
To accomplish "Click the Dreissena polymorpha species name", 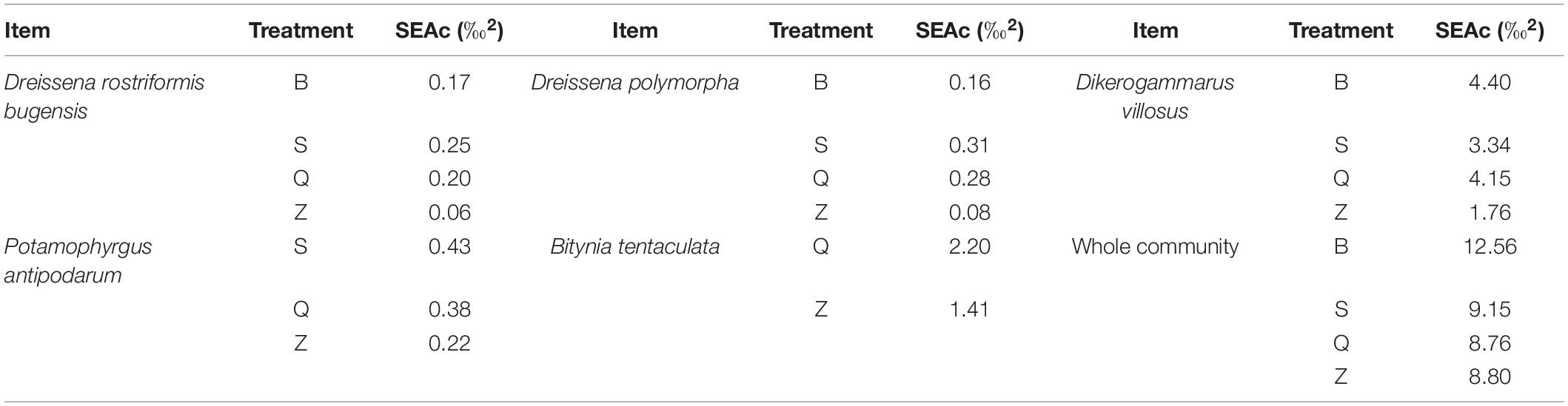I will pos(635,82).
